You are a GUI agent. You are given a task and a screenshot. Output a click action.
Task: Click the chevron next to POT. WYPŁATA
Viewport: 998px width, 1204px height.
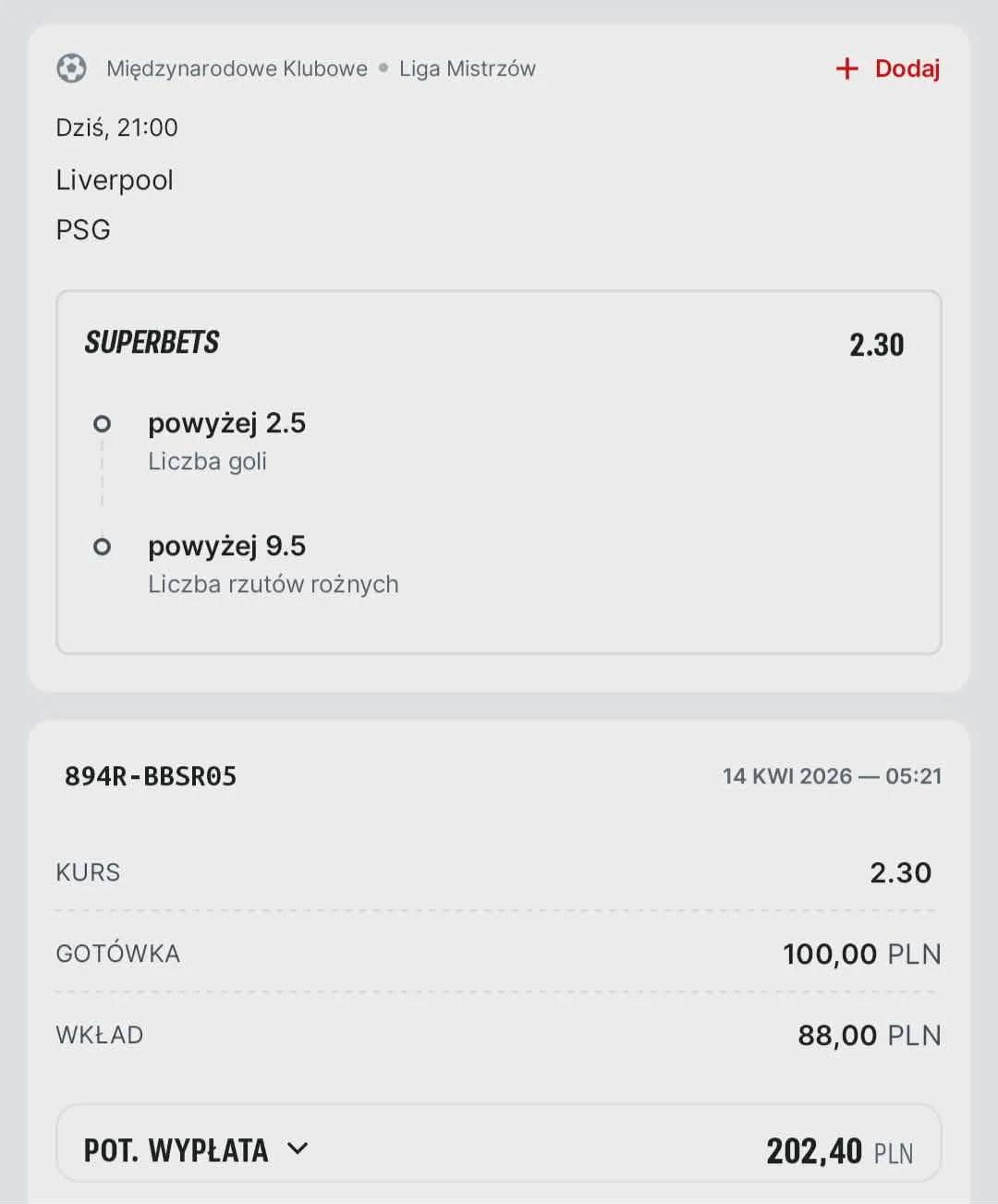tap(298, 1149)
